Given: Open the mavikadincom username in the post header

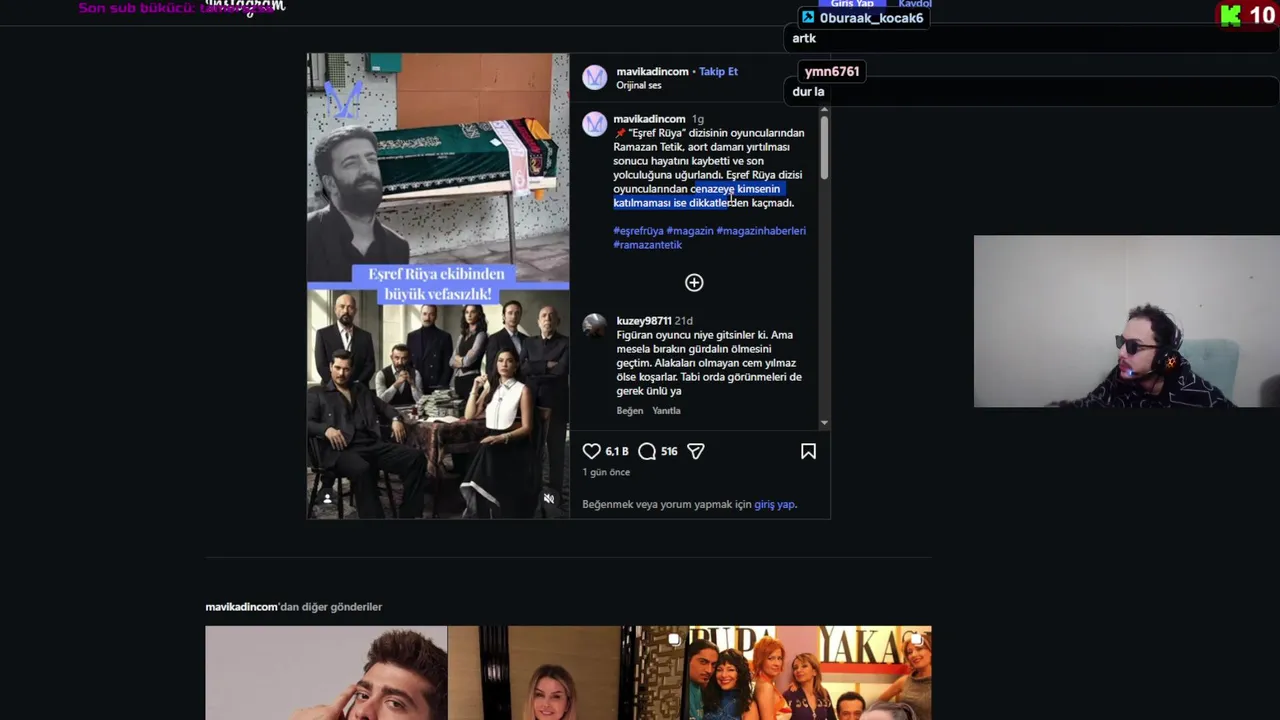Looking at the screenshot, I should pyautogui.click(x=652, y=71).
